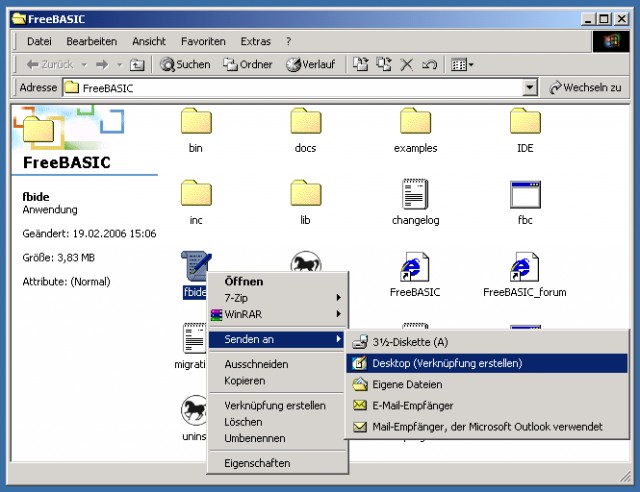The image size is (640, 492).
Task: Send to E-Mail-Empfänger
Action: [x=487, y=405]
